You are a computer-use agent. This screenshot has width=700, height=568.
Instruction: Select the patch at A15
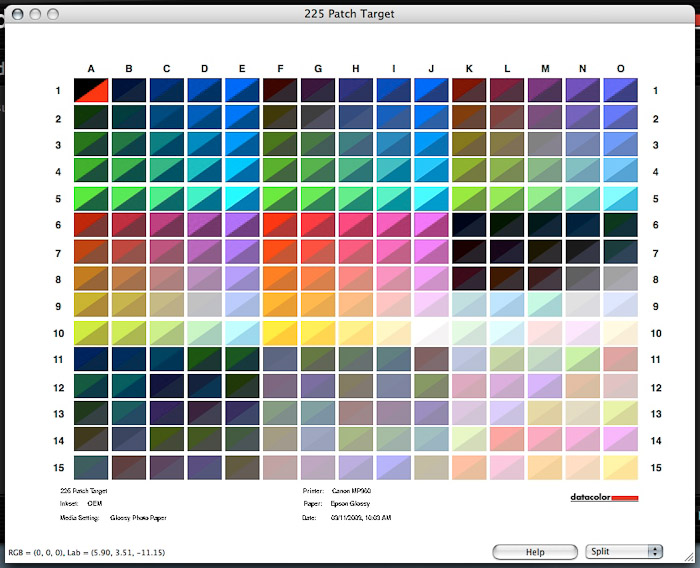click(x=91, y=467)
